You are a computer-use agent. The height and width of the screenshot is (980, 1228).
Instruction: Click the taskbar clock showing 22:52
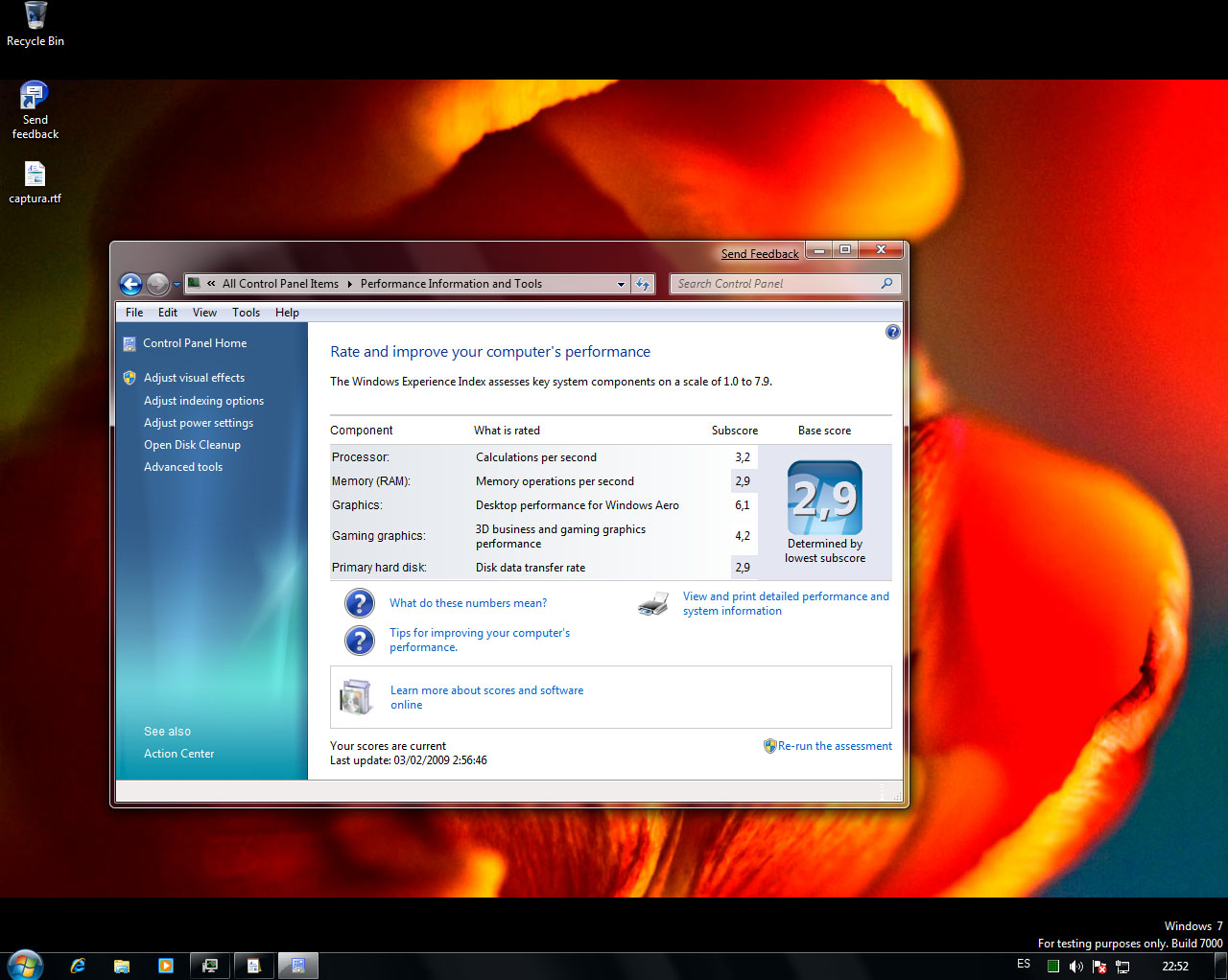click(x=1175, y=967)
